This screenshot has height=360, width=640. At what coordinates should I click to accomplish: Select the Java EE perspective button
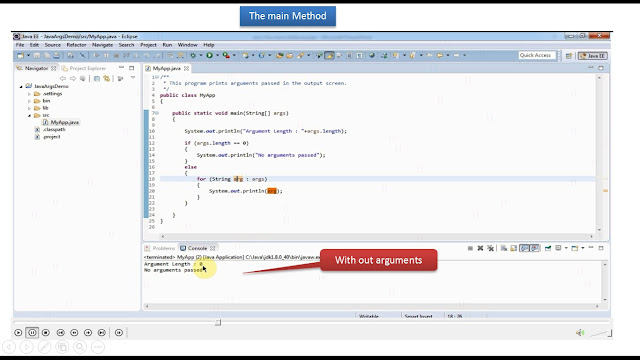pos(593,56)
